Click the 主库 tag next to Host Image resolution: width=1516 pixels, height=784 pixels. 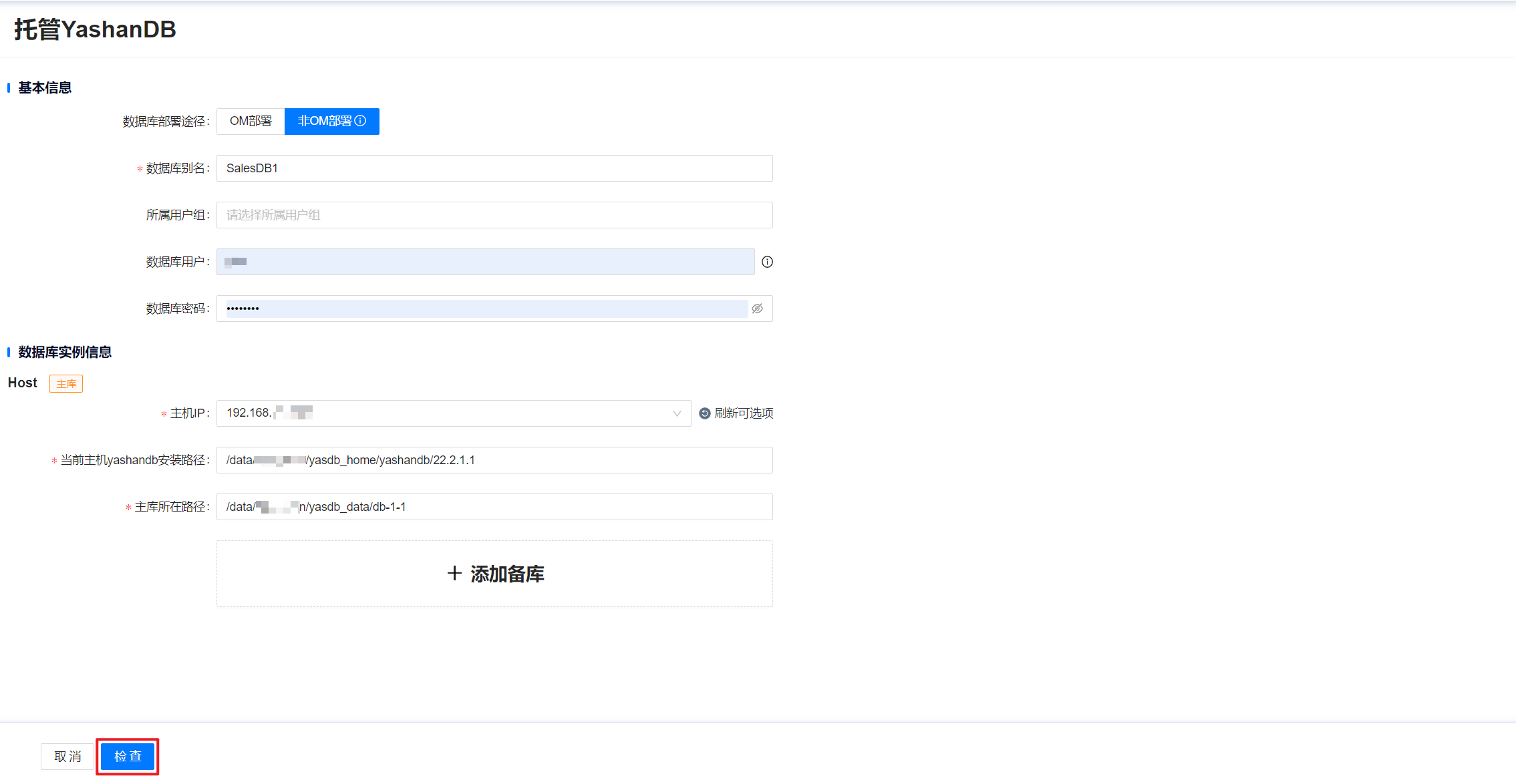tap(66, 384)
